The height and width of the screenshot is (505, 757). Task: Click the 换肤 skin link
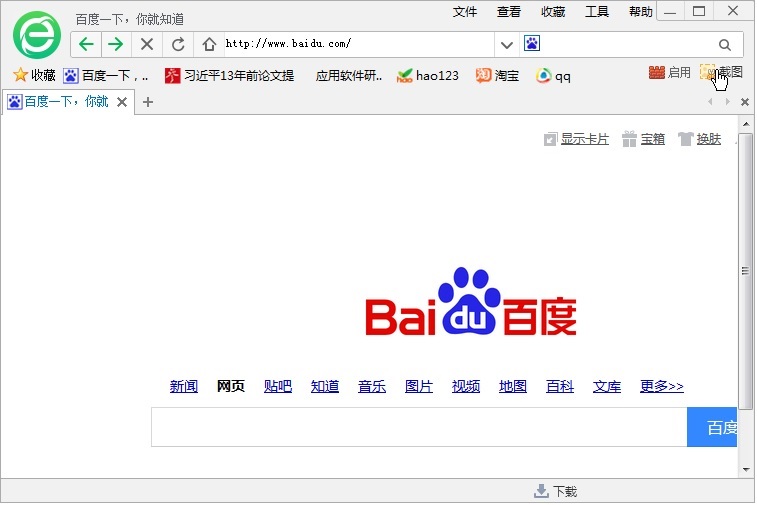[700, 140]
